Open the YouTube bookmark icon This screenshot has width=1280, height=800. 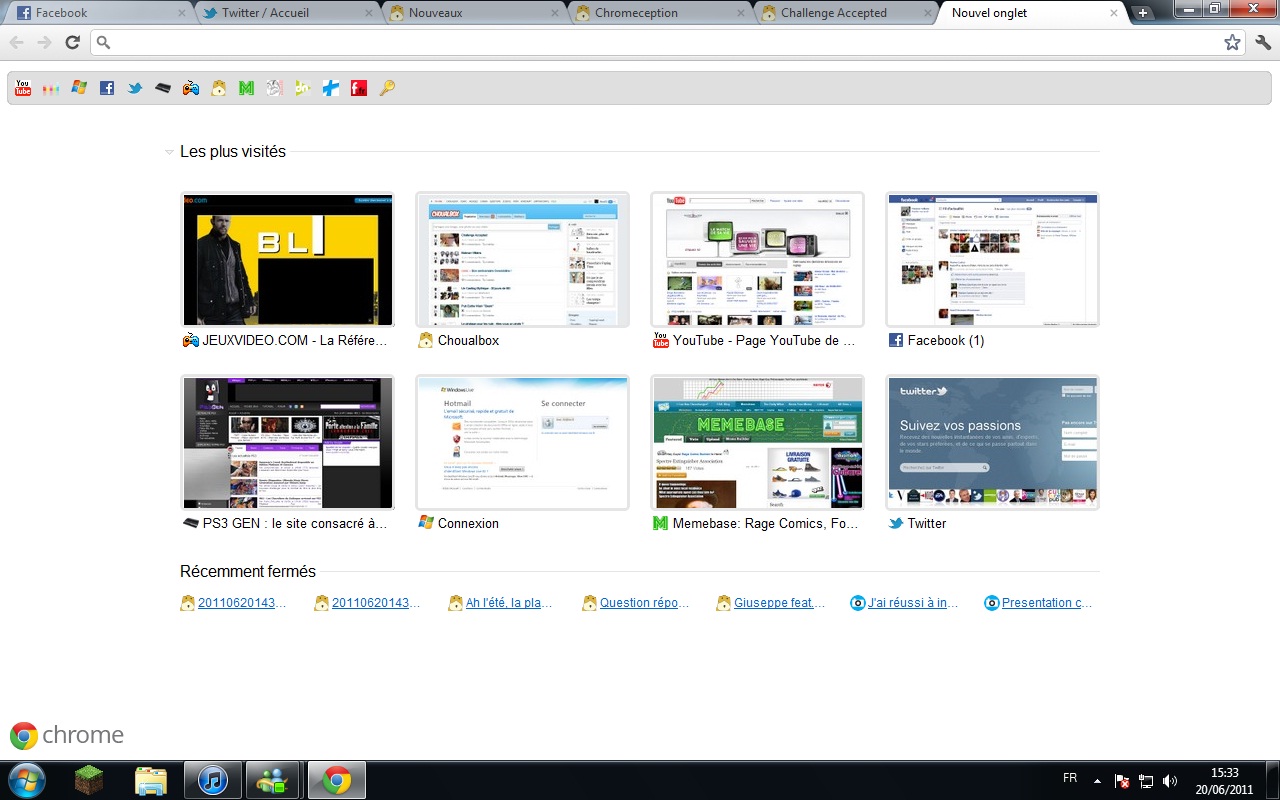pyautogui.click(x=23, y=88)
